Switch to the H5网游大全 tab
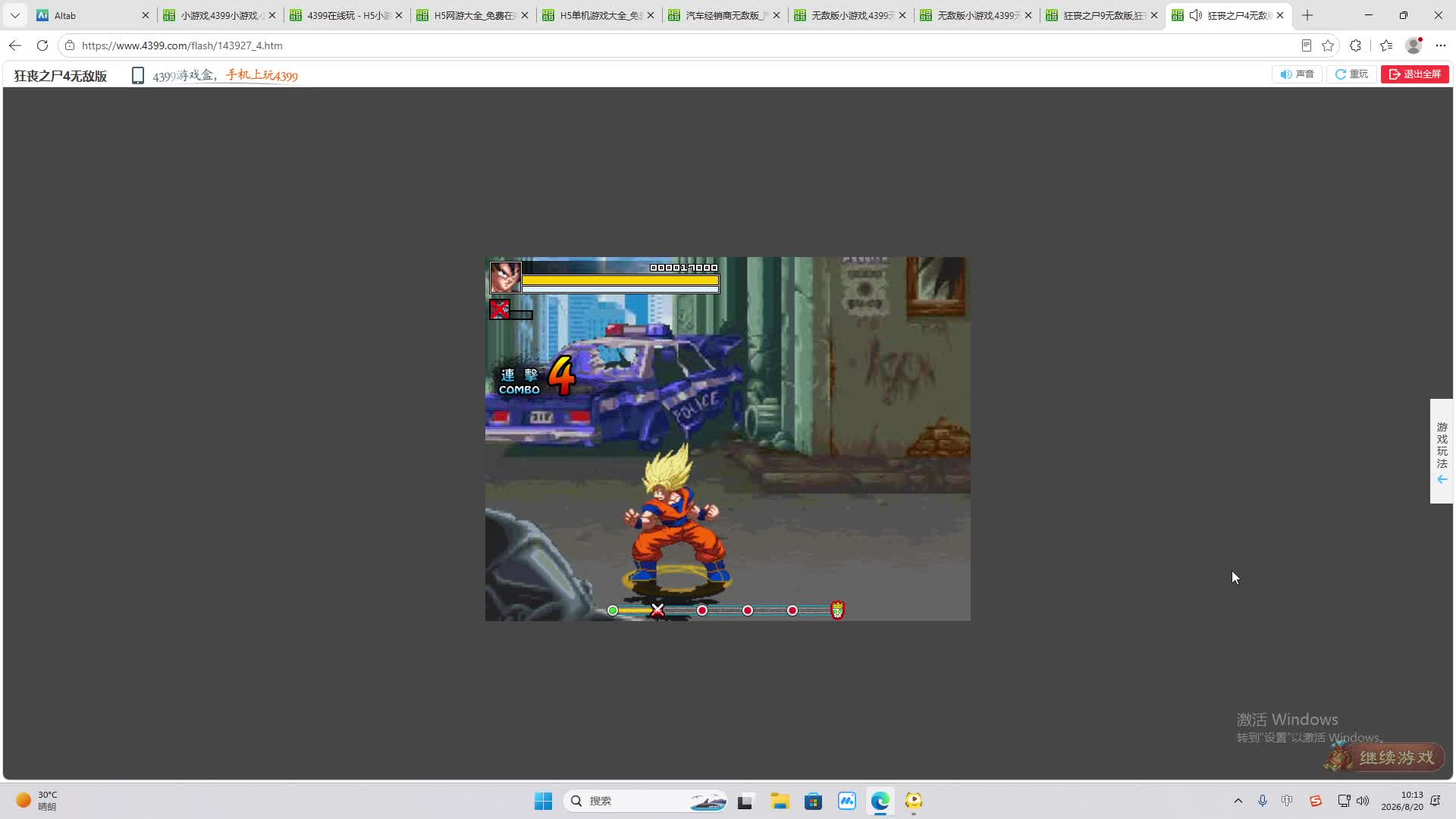The image size is (1456, 819). tap(471, 15)
